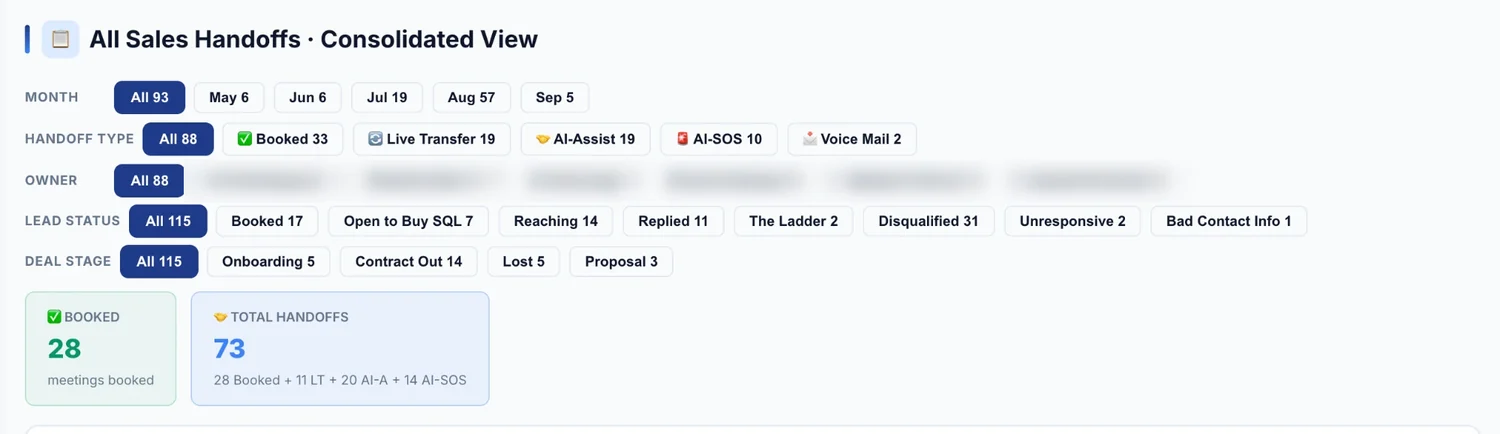Open the Booked 28 meetings card
The height and width of the screenshot is (434, 1500).
(x=100, y=348)
